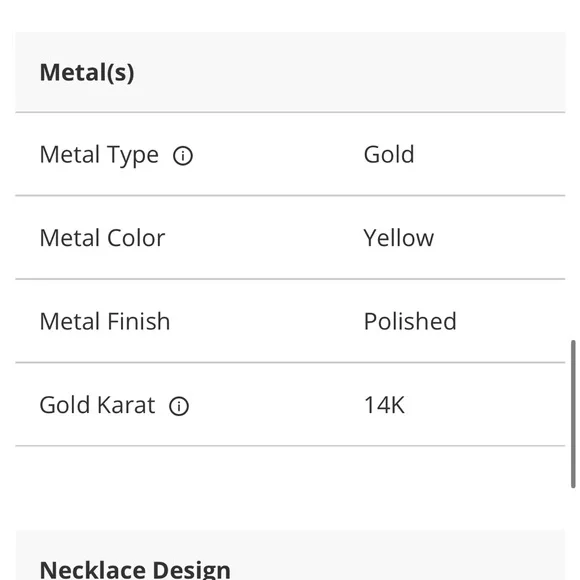Viewport: 580px width, 580px height.
Task: Click the Necklace Design heading text
Action: pyautogui.click(x=135, y=570)
